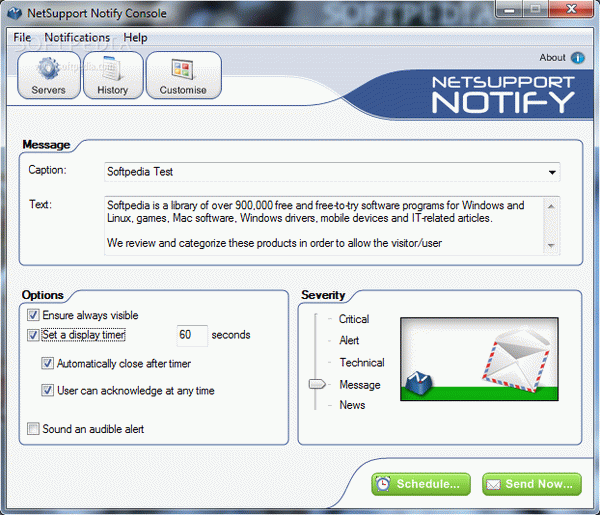Open the Servers toolbar button

click(49, 75)
